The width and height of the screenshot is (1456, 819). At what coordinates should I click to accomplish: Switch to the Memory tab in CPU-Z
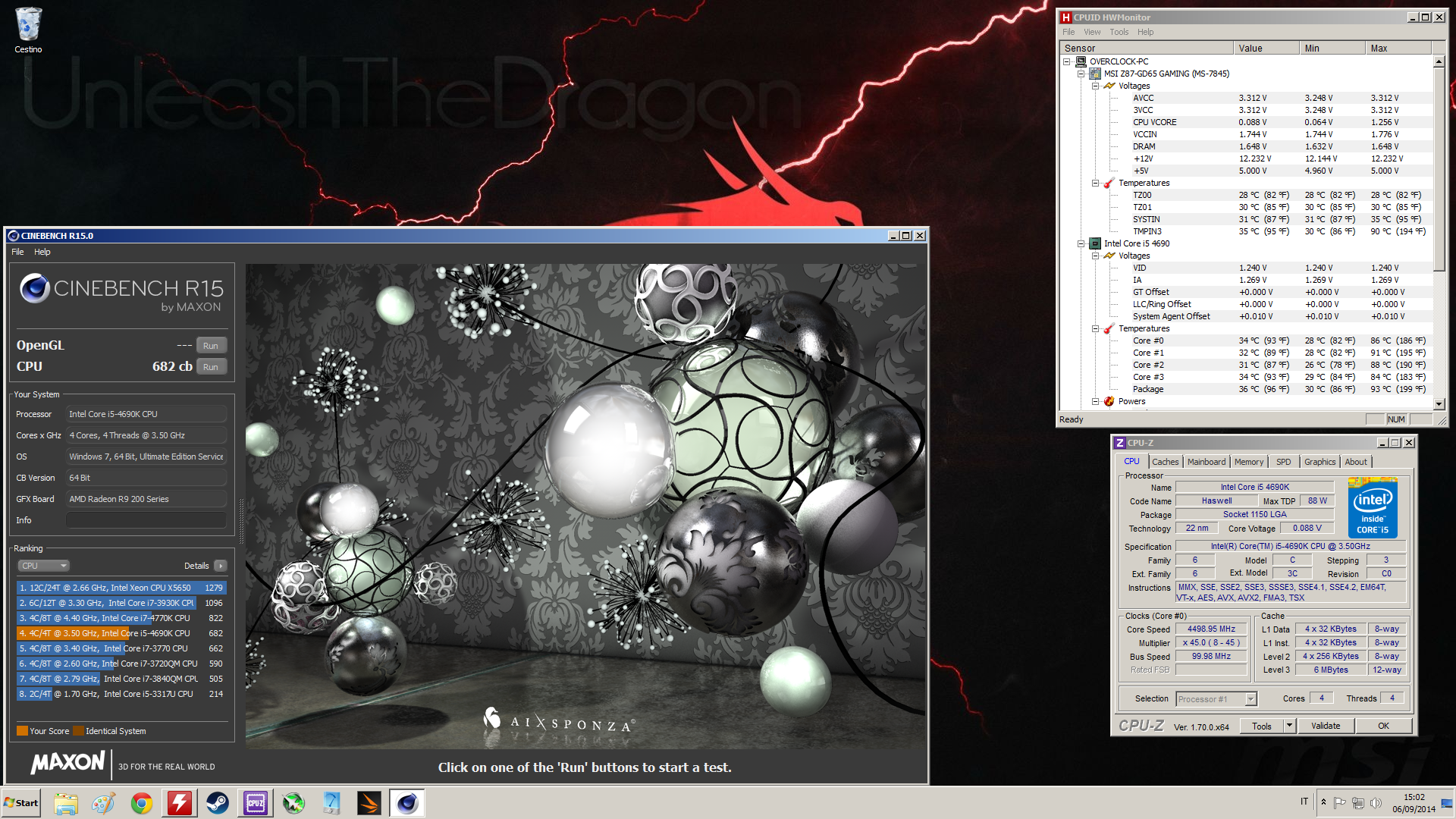click(x=1248, y=462)
